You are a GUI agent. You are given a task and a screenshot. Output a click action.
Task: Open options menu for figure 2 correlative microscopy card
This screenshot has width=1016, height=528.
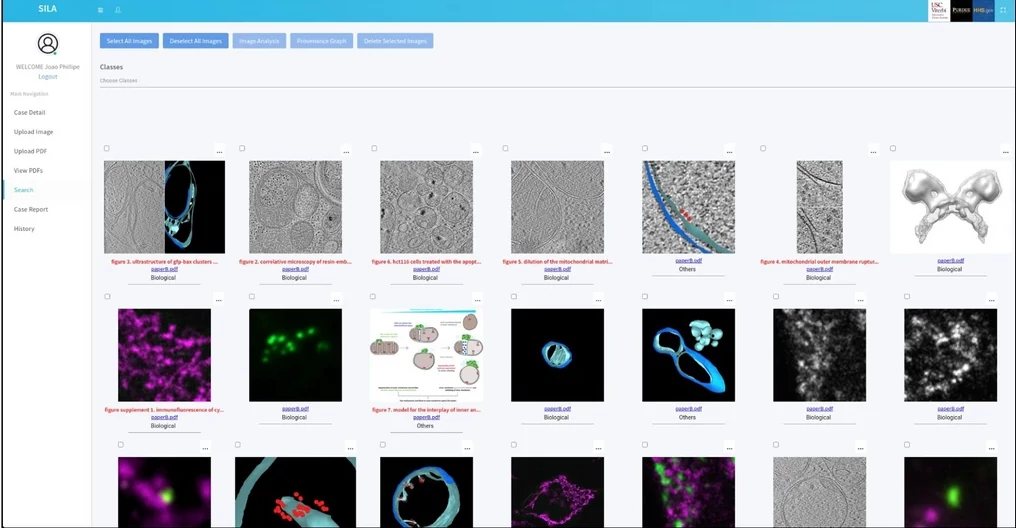tap(346, 152)
